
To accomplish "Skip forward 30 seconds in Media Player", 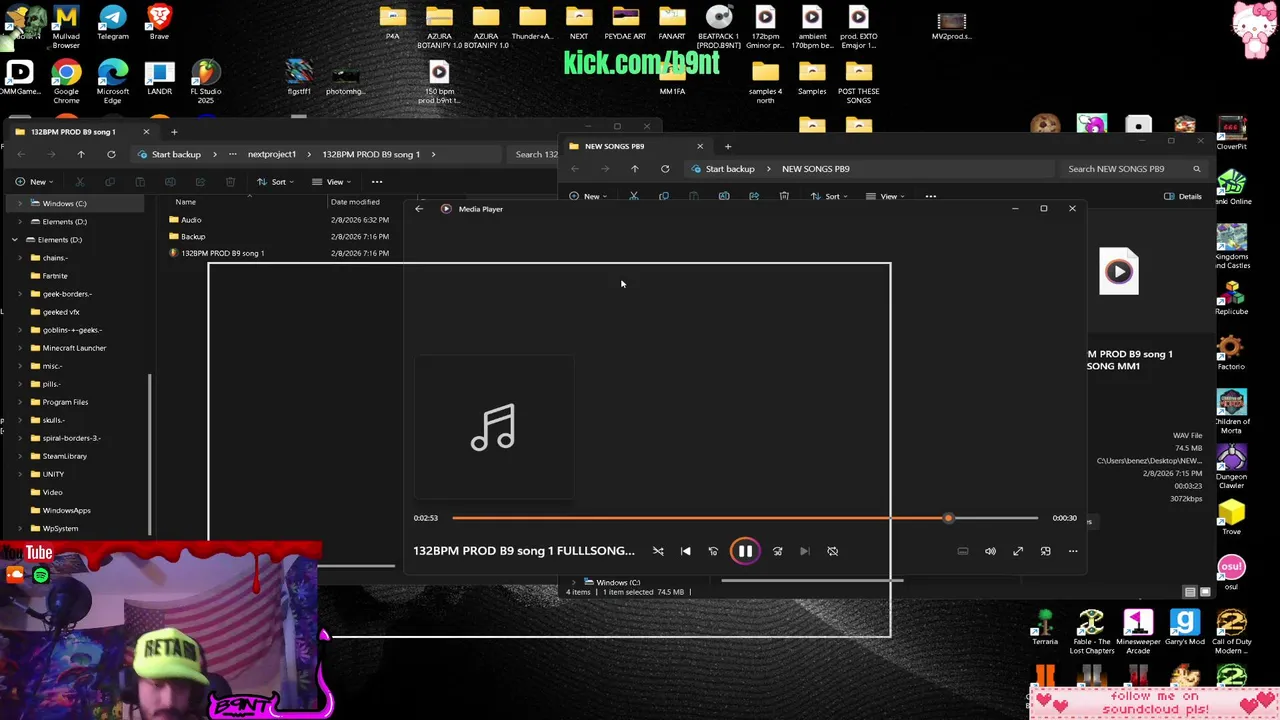I will coord(777,551).
